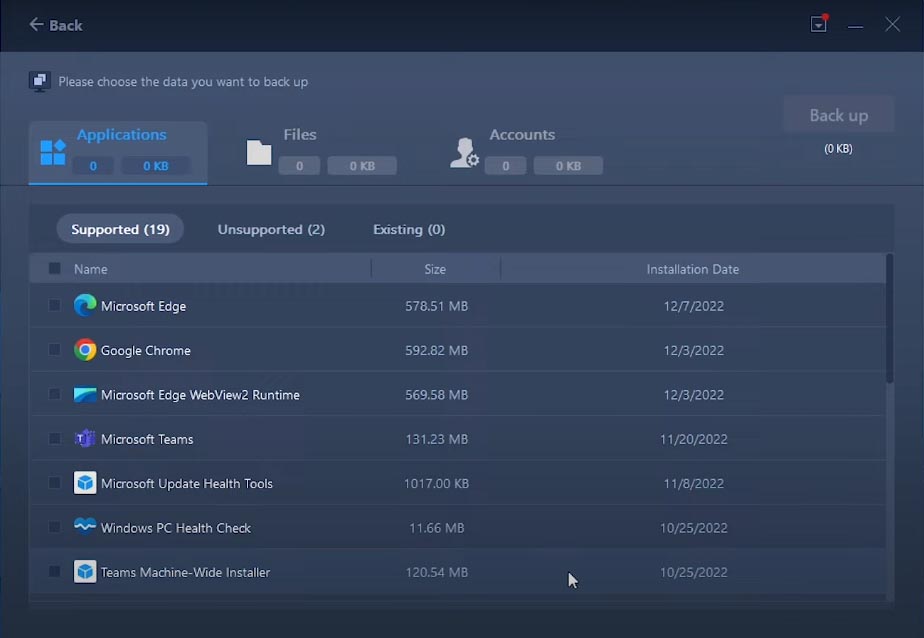Click the 592.82 MB size value
This screenshot has width=924, height=638.
437,351
